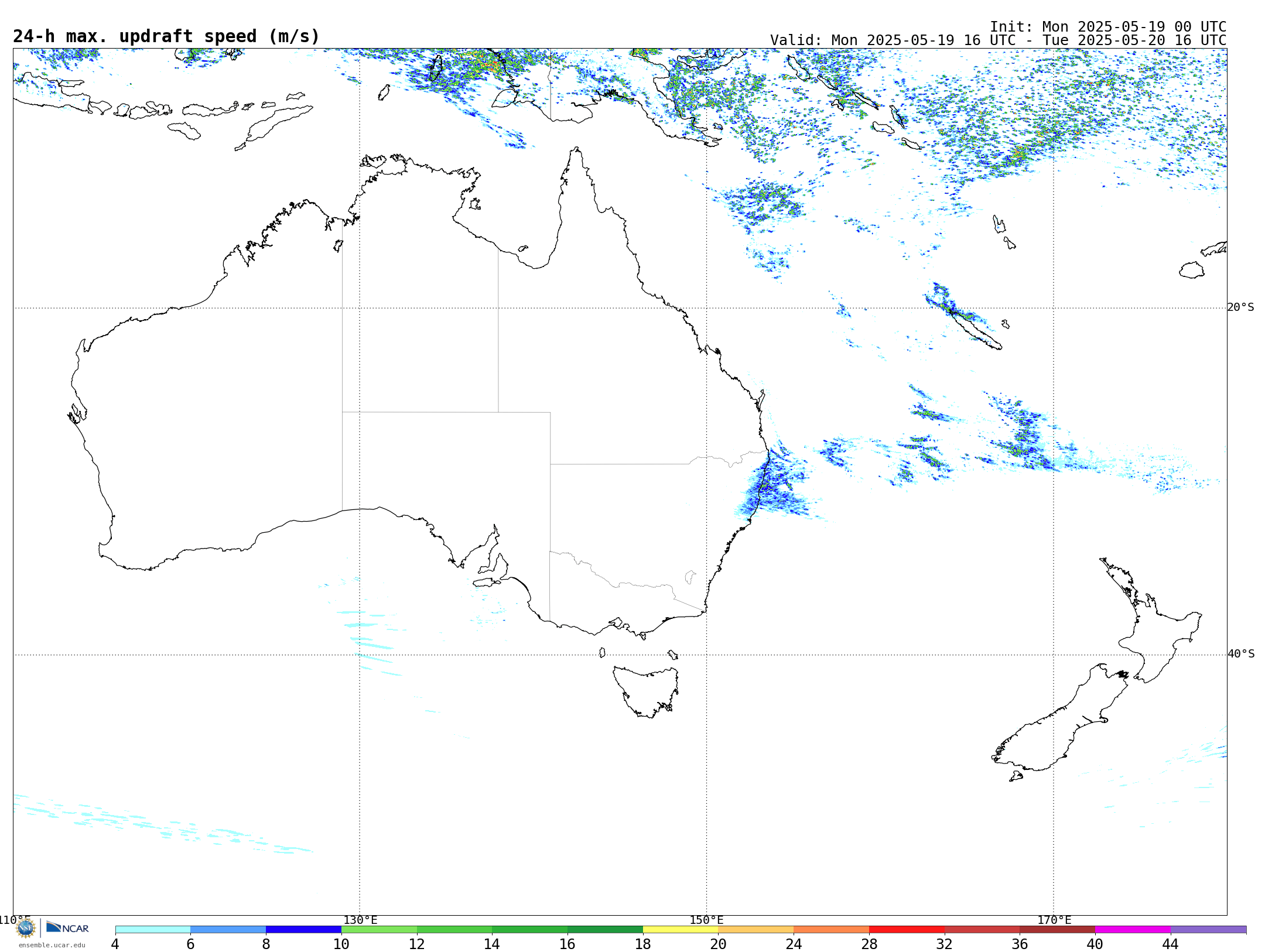Select the muted red 32–36 color swatch

tap(982, 930)
